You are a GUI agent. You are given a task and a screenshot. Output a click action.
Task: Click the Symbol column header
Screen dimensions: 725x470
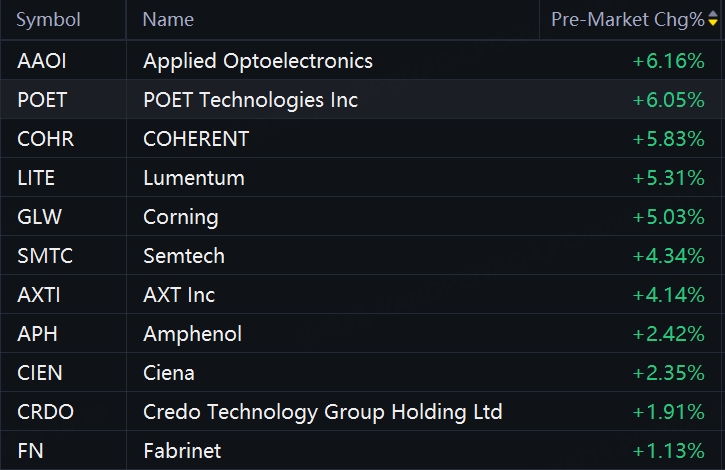(x=48, y=19)
